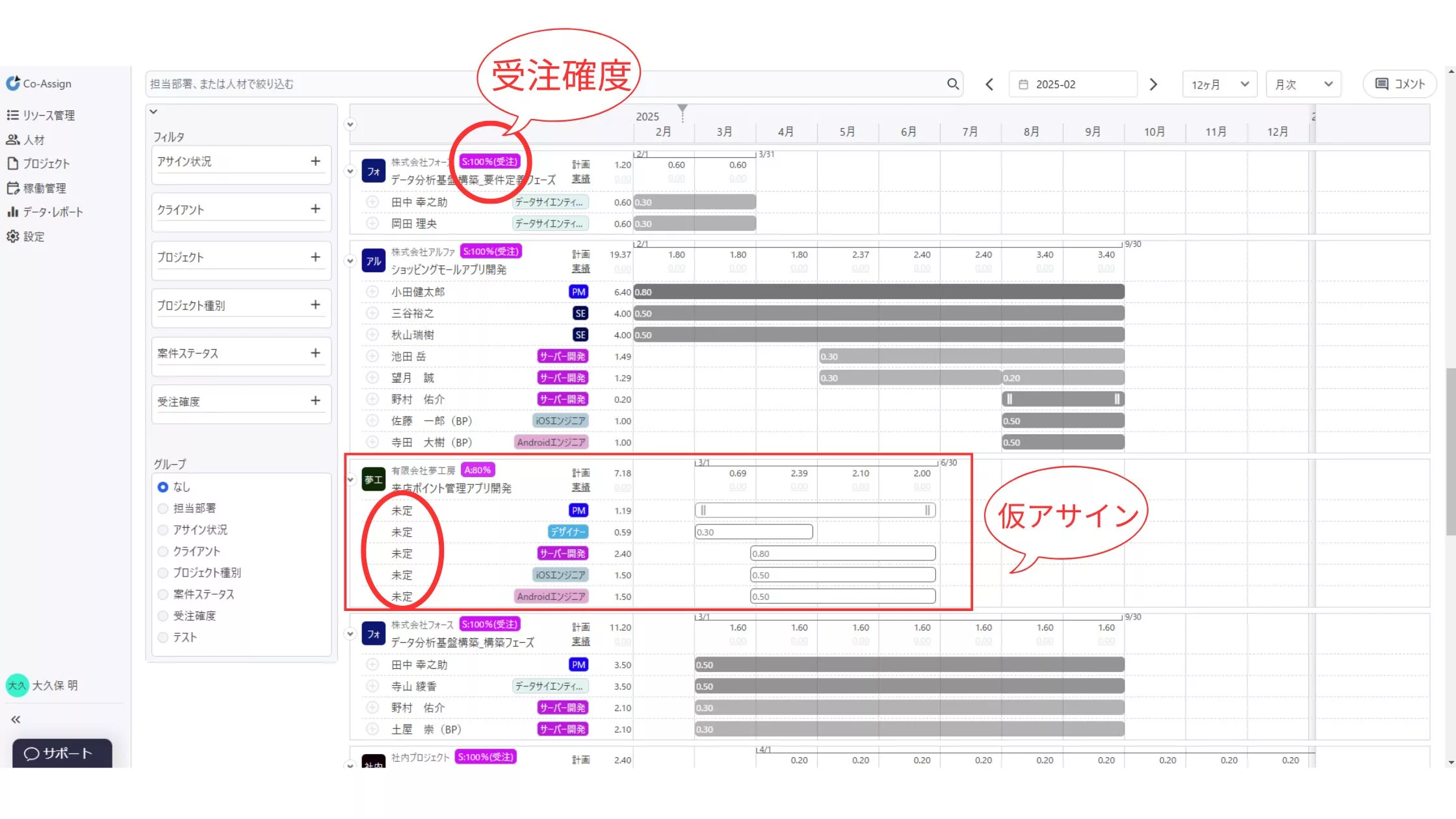Click 未定 PM tentative assignment bar
This screenshot has width=1456, height=819.
click(x=815, y=511)
